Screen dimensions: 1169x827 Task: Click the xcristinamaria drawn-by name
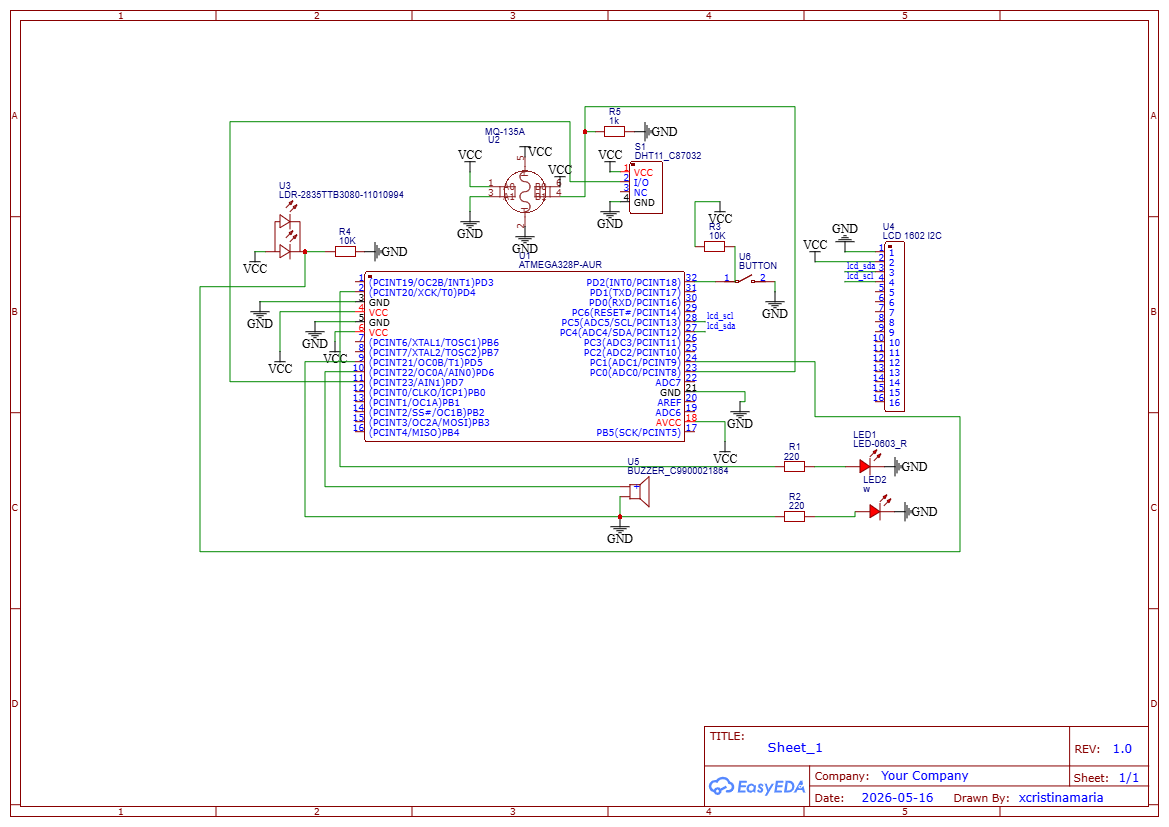(x=1061, y=797)
